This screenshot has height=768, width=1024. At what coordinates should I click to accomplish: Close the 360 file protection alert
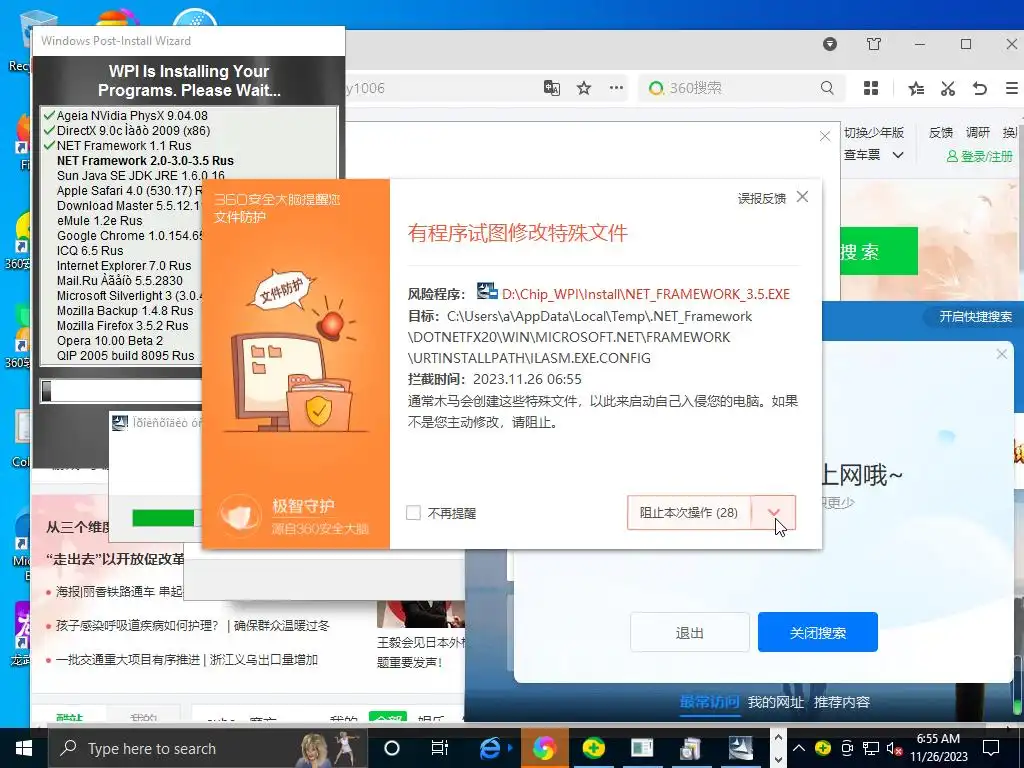[x=803, y=197]
